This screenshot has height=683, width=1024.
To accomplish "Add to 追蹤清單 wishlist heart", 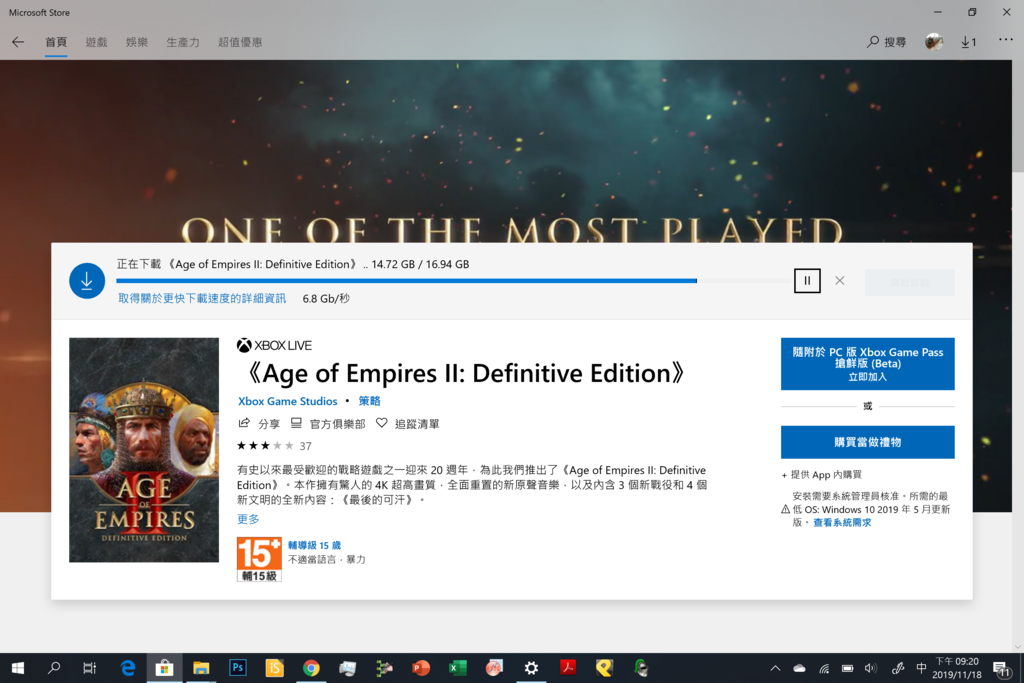I will 408,424.
